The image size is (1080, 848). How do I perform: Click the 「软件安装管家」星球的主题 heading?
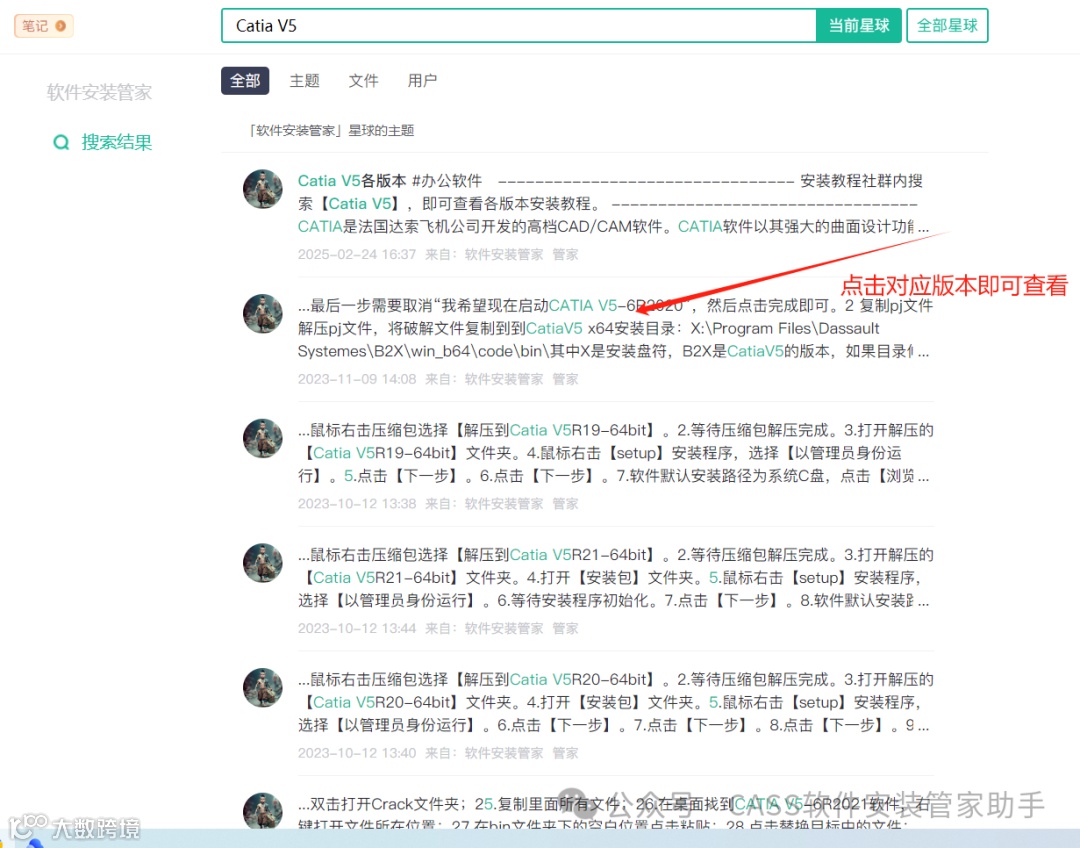pos(331,131)
